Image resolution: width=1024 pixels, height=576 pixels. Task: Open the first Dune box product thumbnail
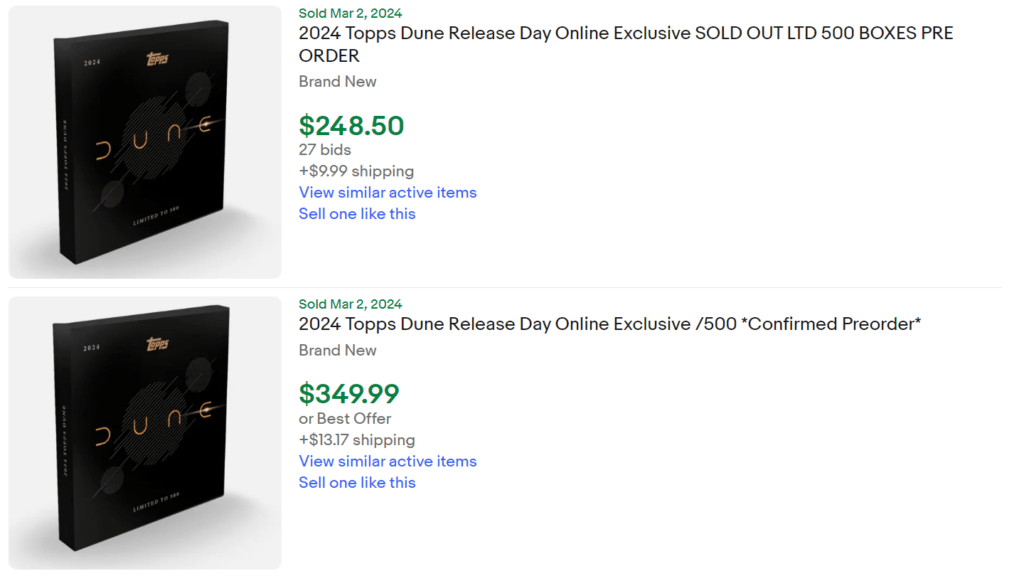(144, 140)
